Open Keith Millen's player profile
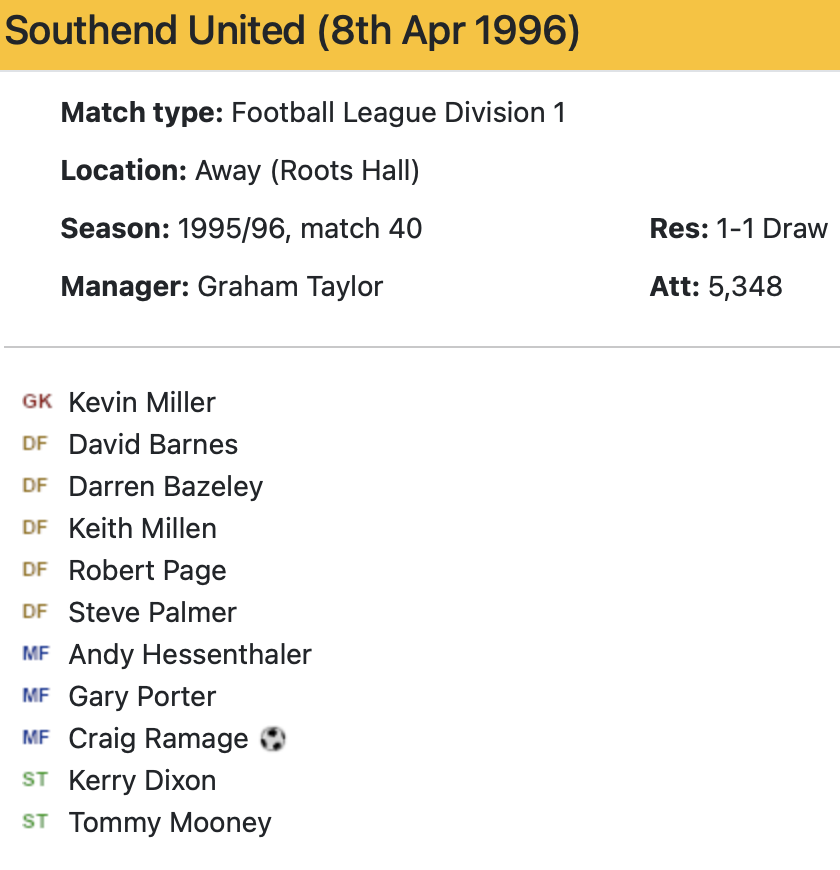 142,528
